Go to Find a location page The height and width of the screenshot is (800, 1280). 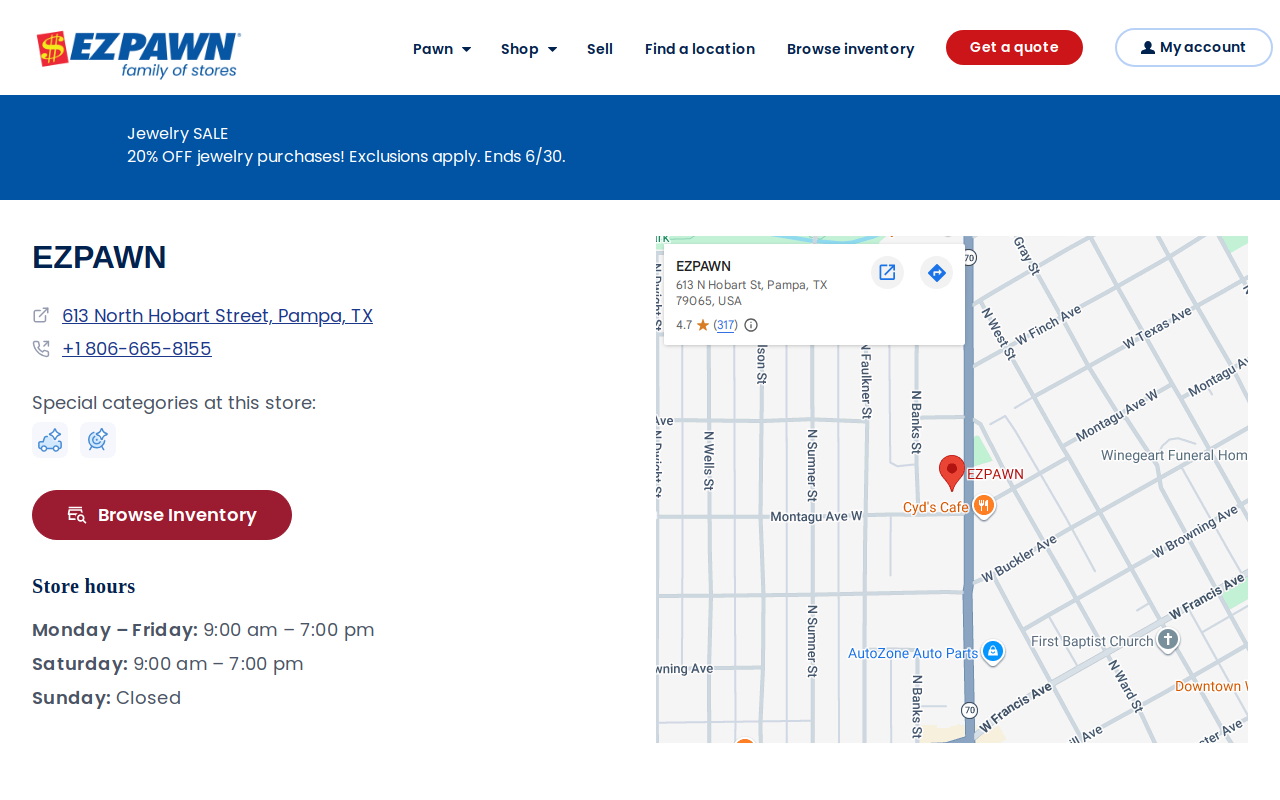click(x=700, y=49)
